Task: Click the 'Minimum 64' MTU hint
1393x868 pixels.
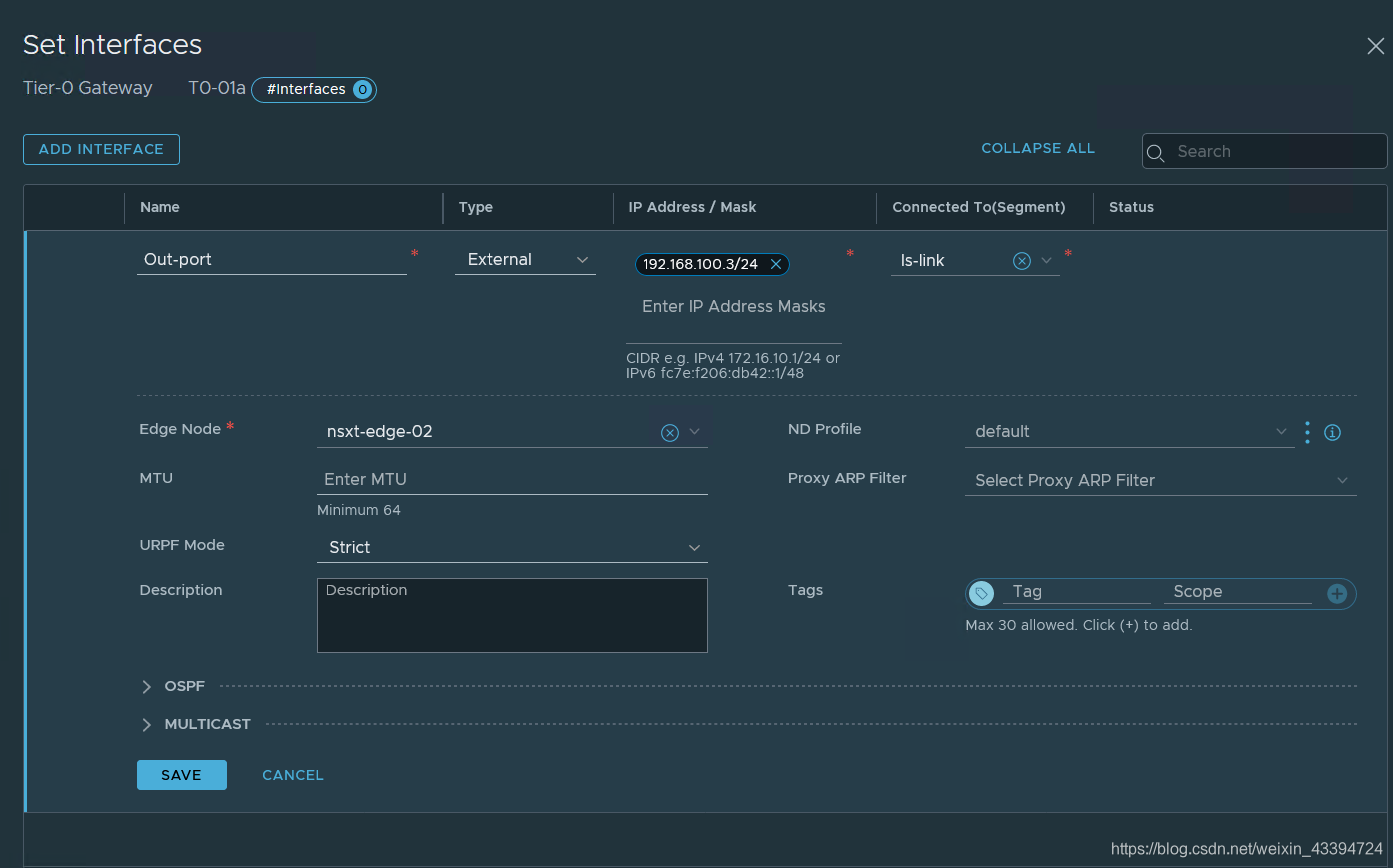Action: click(359, 510)
